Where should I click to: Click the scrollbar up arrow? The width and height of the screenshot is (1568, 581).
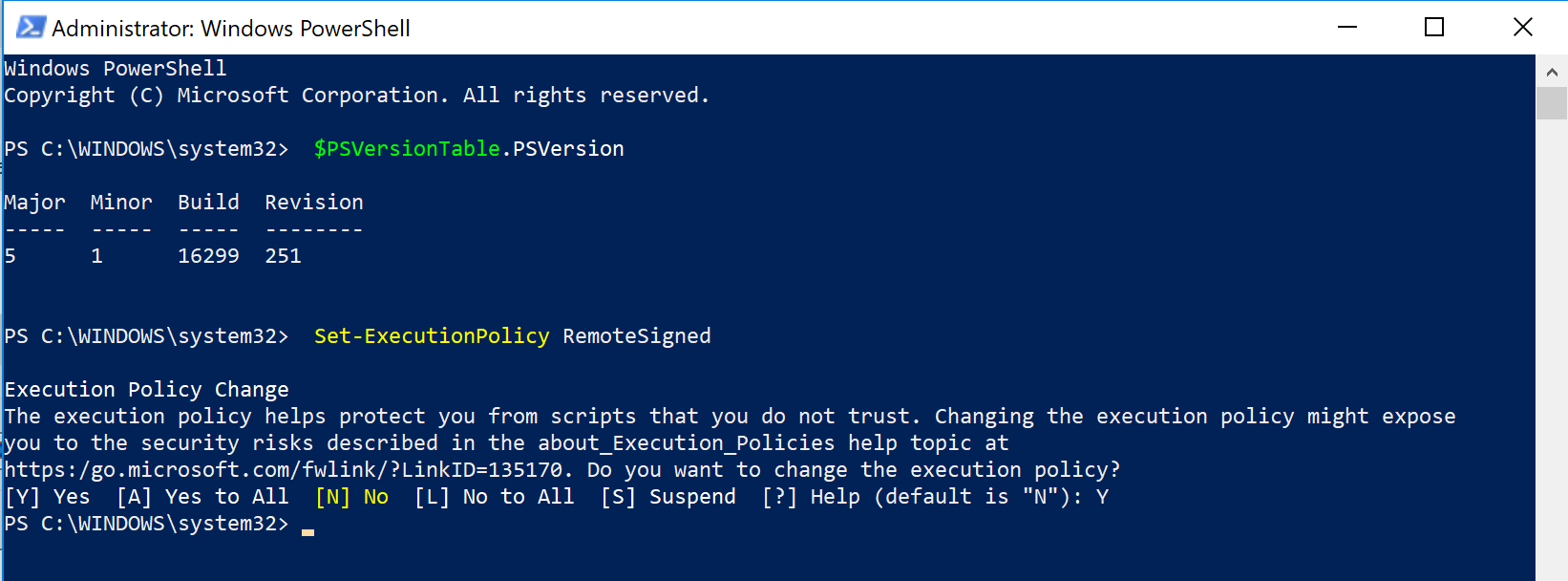1552,72
